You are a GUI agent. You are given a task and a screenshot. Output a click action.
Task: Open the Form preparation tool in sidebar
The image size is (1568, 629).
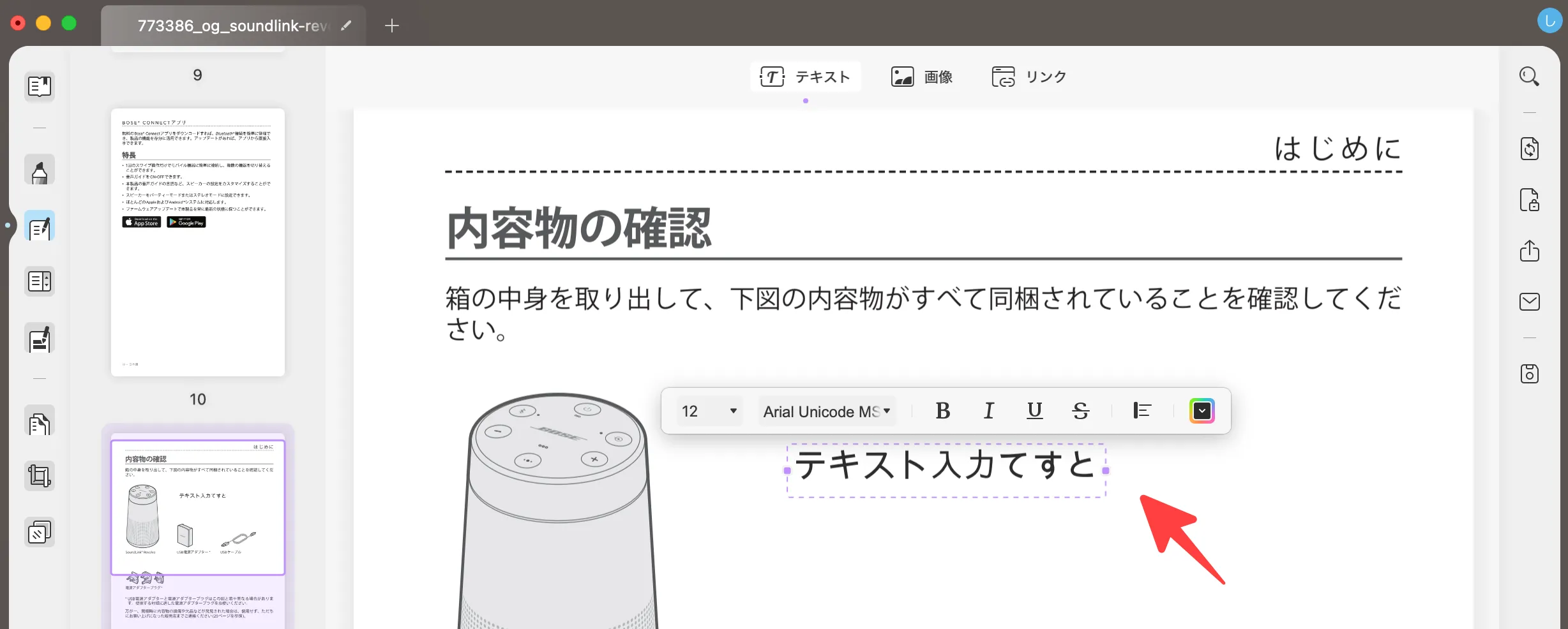pyautogui.click(x=40, y=281)
